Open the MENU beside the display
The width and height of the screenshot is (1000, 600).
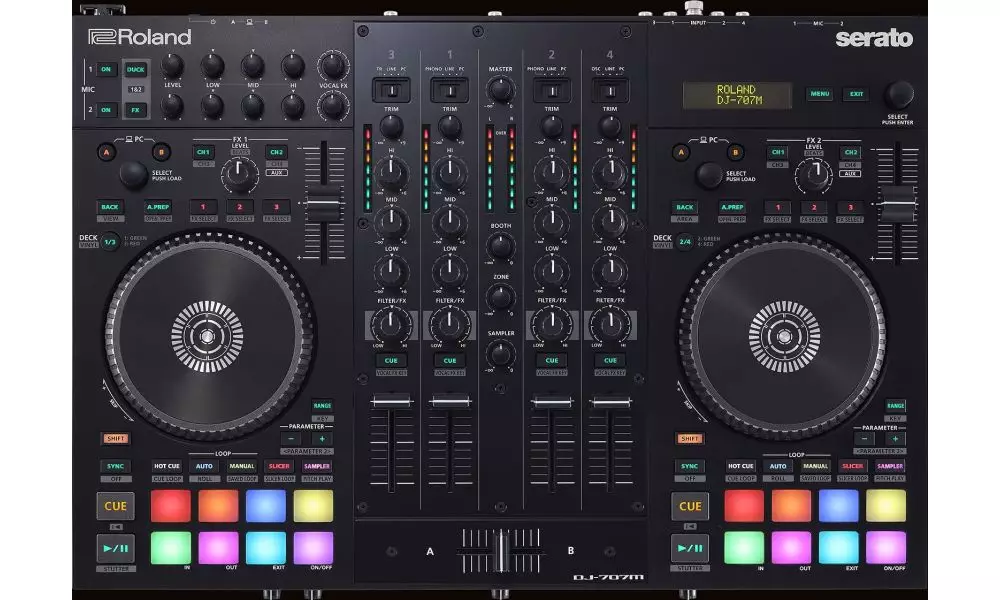(820, 94)
